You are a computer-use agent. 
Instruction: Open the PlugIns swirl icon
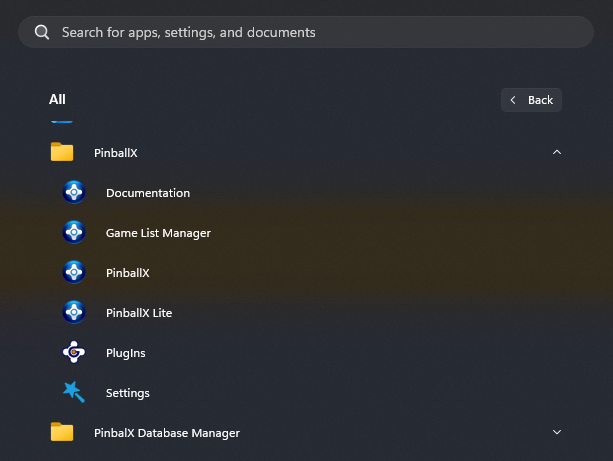click(74, 352)
